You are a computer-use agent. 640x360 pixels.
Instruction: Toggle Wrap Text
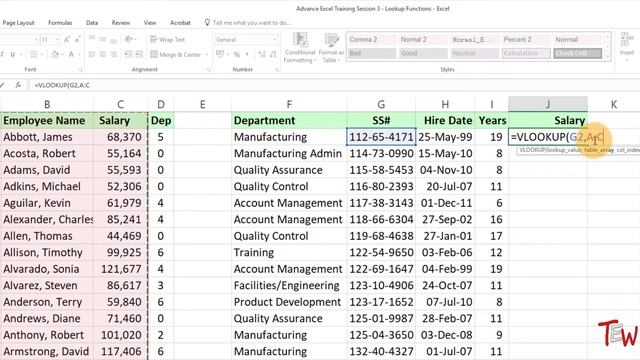167,40
